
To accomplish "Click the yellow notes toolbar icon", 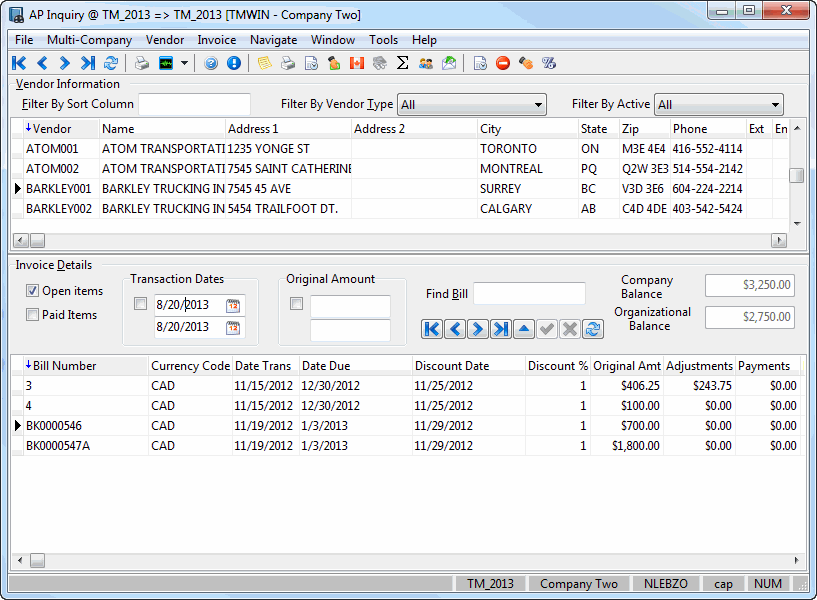I will 264,63.
